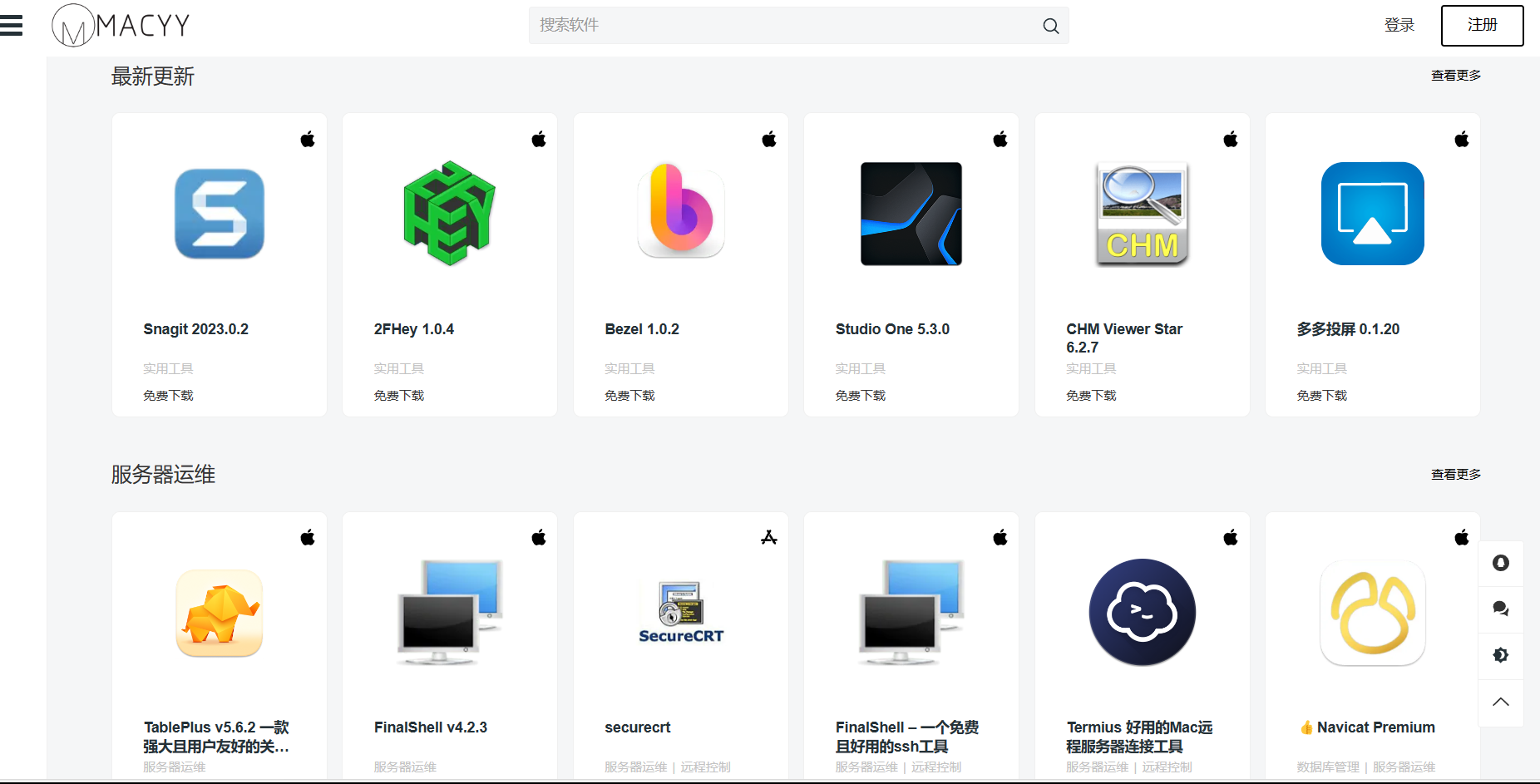Click 远程控制 tag under Termius
The height and width of the screenshot is (784, 1540).
(x=1167, y=767)
